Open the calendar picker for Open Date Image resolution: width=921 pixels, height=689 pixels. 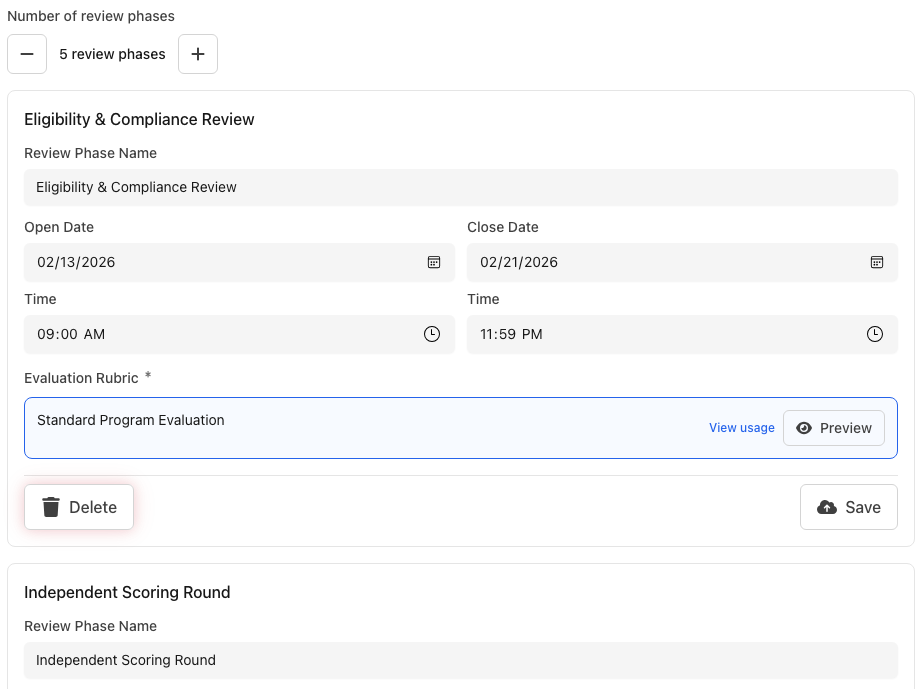tap(433, 262)
